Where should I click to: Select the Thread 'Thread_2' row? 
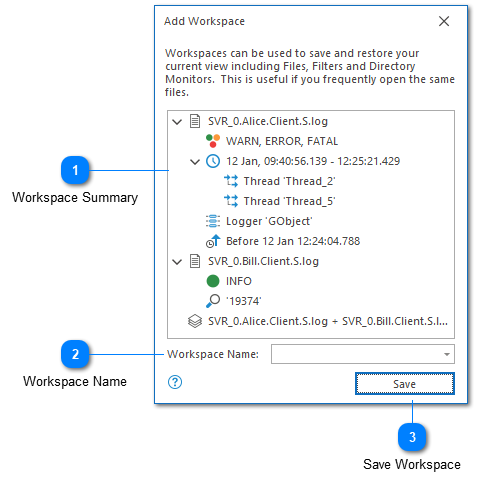click(x=289, y=181)
